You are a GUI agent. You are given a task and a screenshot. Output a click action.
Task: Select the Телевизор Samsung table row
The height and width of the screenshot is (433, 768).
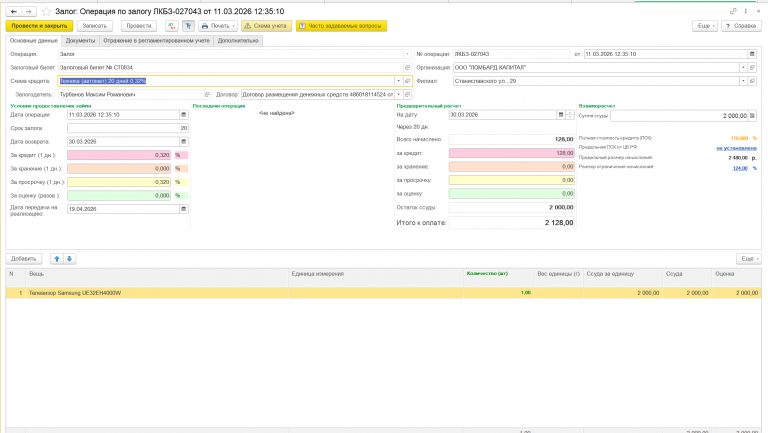point(384,293)
